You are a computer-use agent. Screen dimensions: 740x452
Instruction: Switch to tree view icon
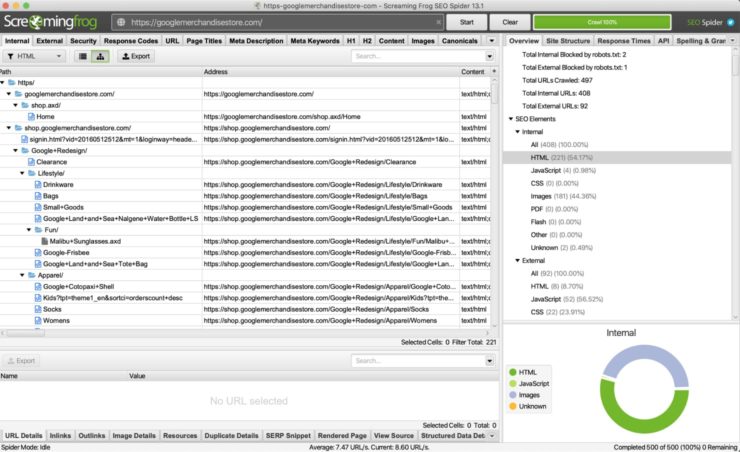click(100, 56)
